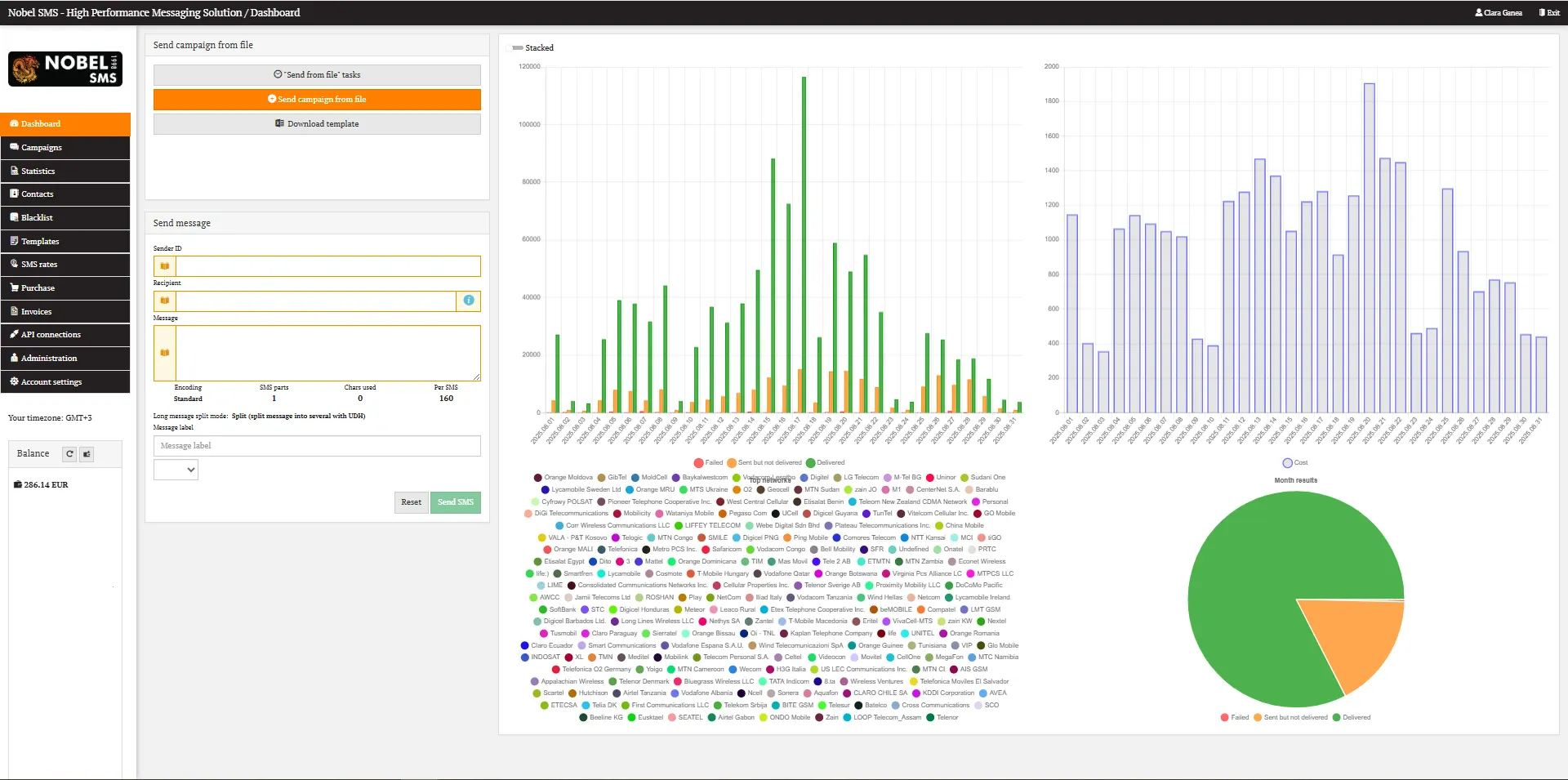Viewport: 1568px width, 780px height.
Task: Click the Send campaign from file button
Action: coord(318,99)
